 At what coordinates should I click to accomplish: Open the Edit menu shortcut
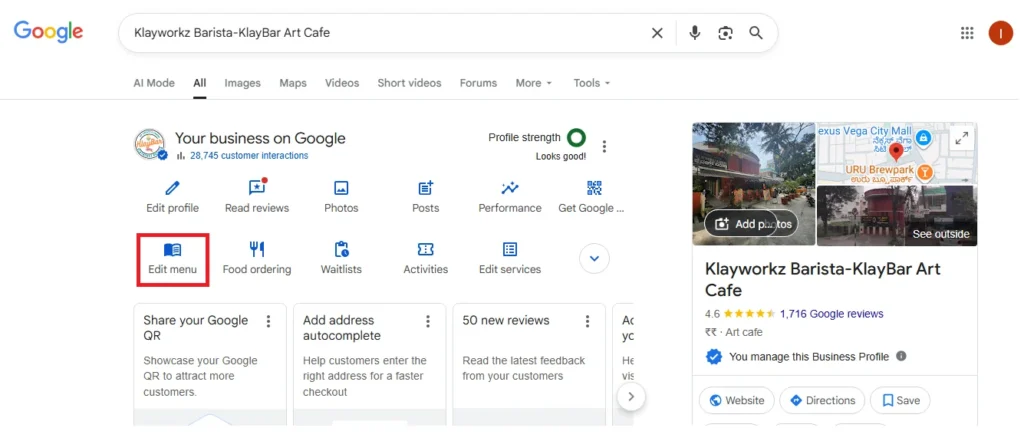(172, 259)
